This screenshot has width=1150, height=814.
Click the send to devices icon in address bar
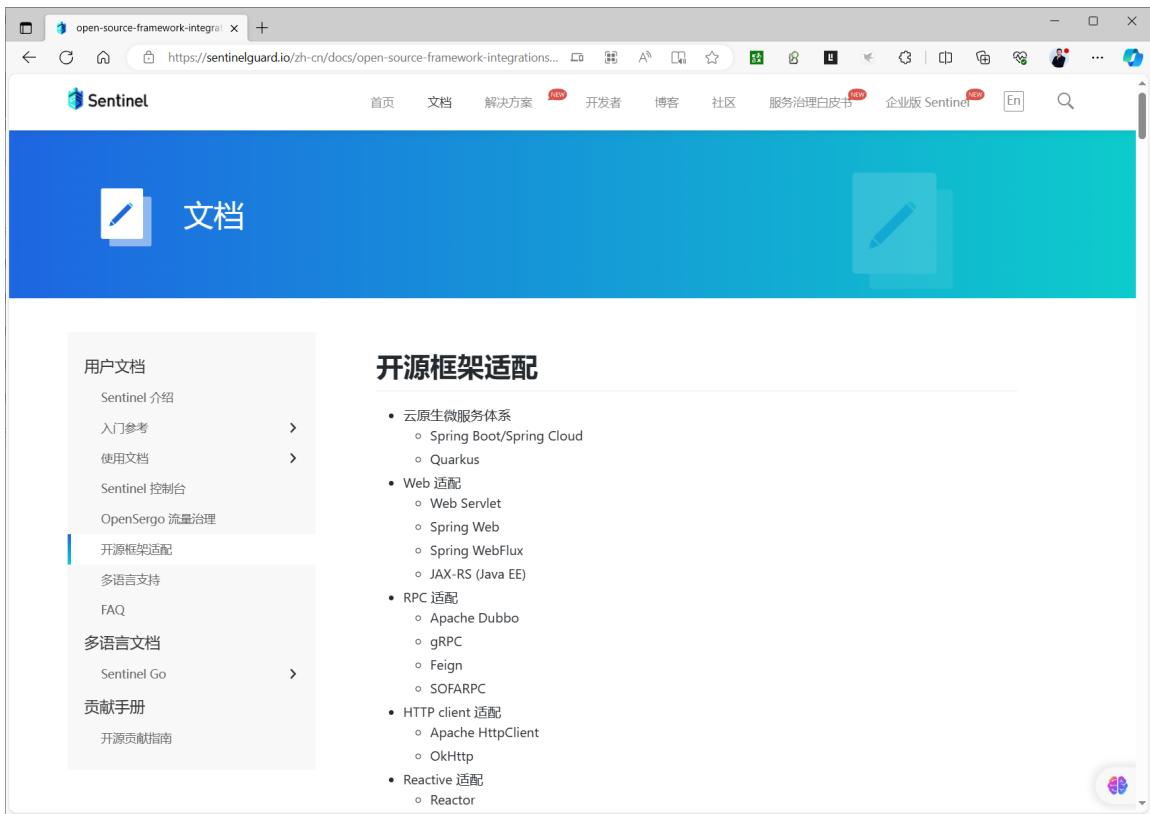point(577,57)
